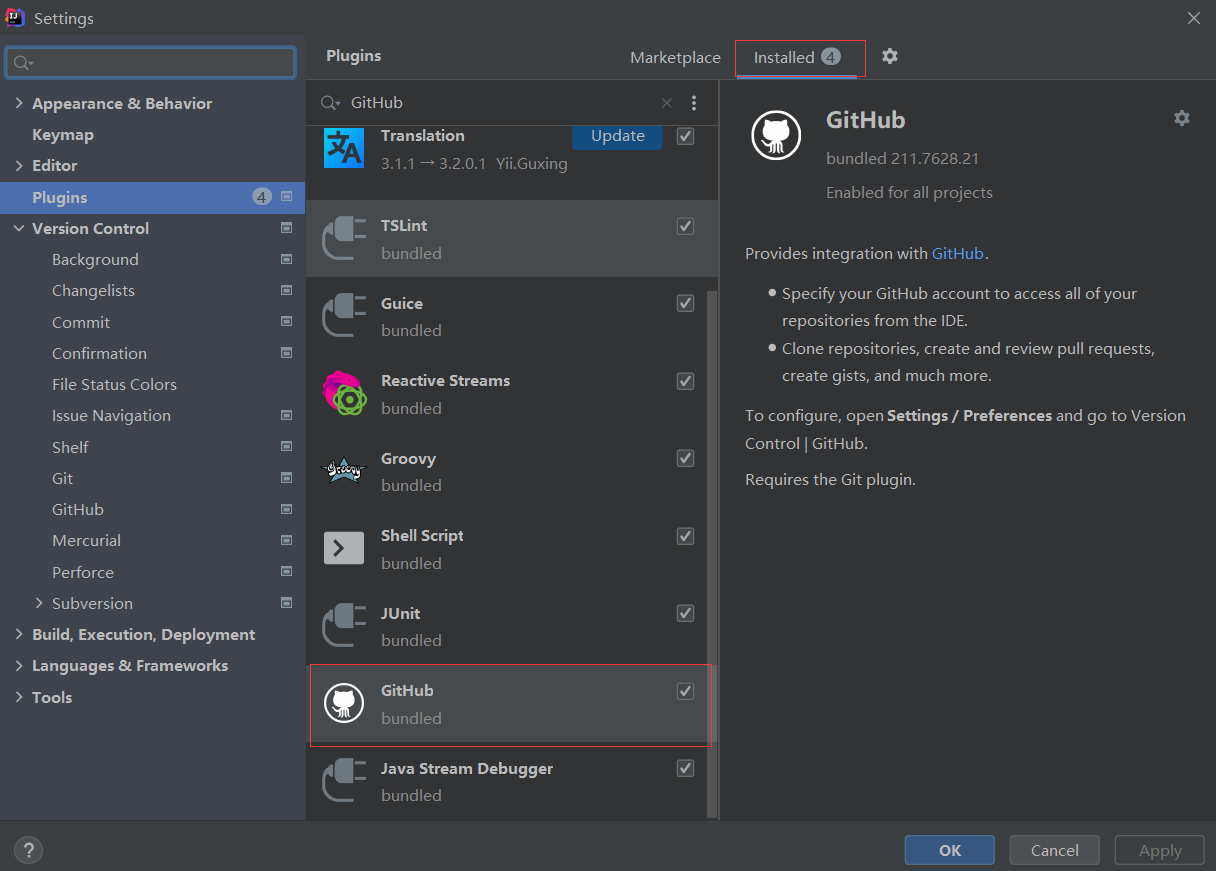Click the Shell Script terminal icon
This screenshot has height=871, width=1216.
(x=344, y=548)
